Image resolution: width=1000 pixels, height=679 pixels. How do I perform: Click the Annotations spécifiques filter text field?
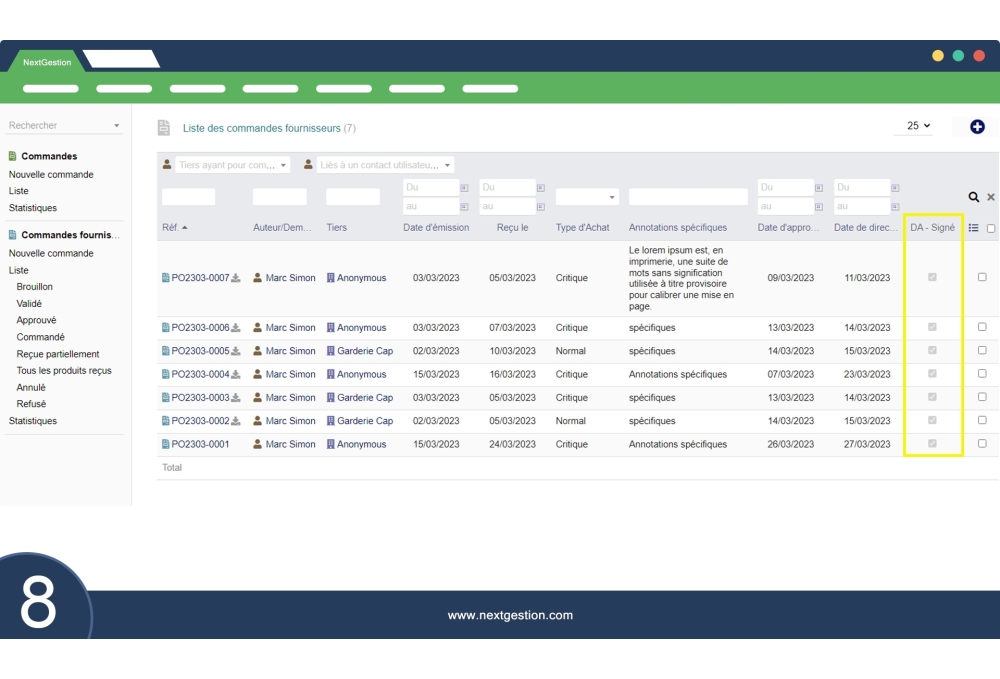(688, 197)
